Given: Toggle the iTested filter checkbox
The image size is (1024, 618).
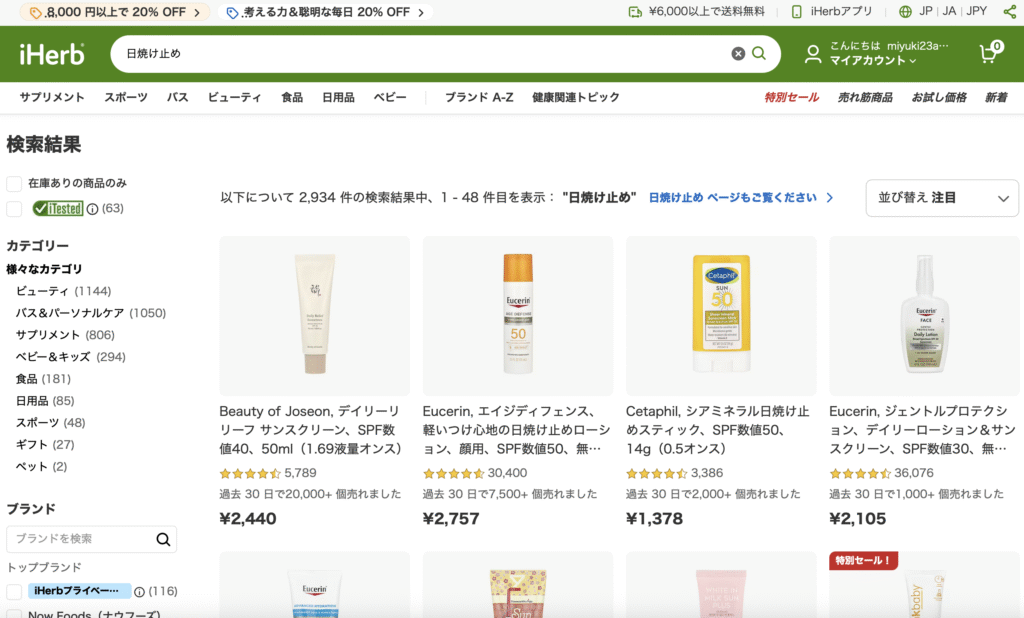Looking at the screenshot, I should 14,209.
